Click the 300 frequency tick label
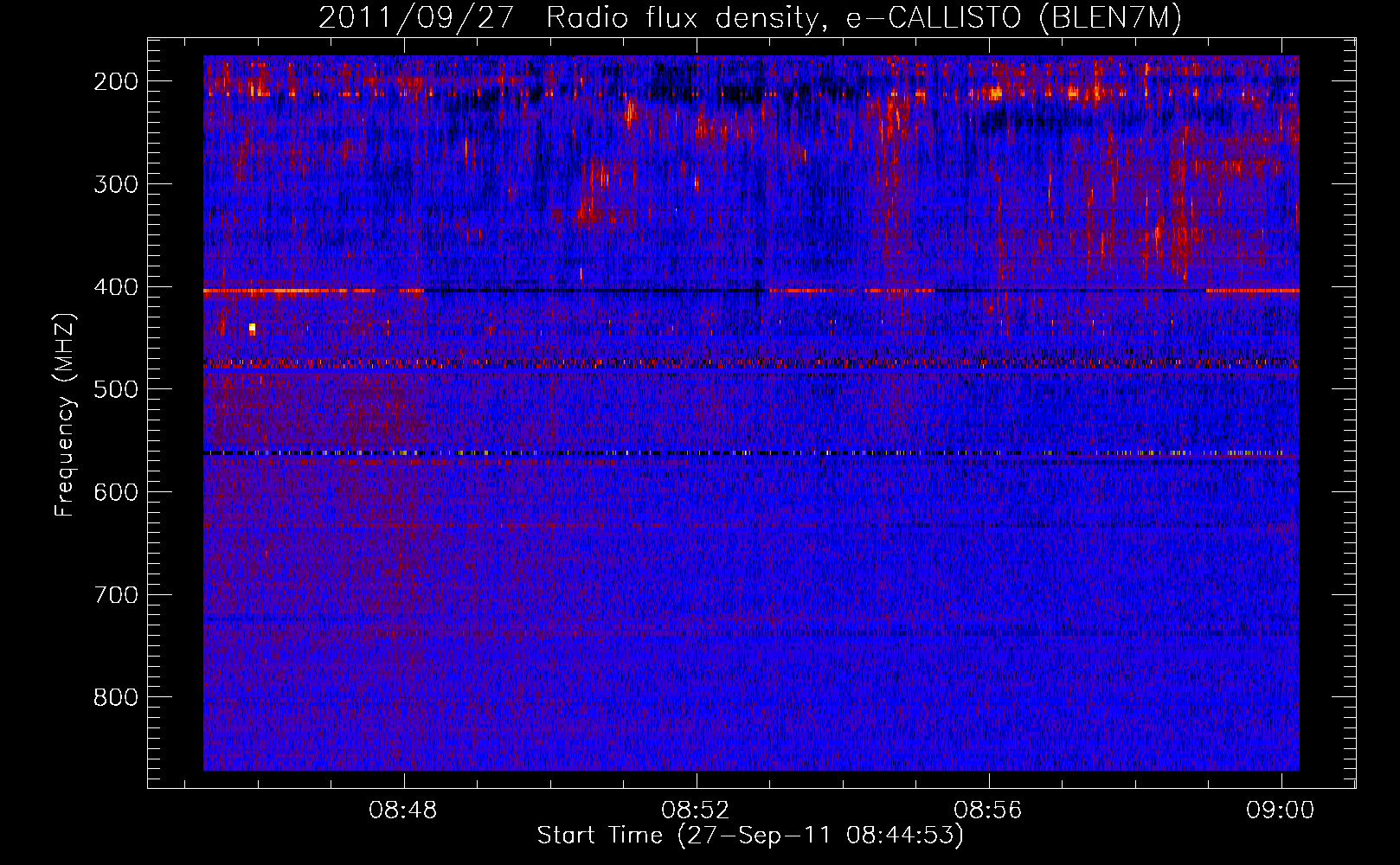The image size is (1400, 865). tap(116, 184)
